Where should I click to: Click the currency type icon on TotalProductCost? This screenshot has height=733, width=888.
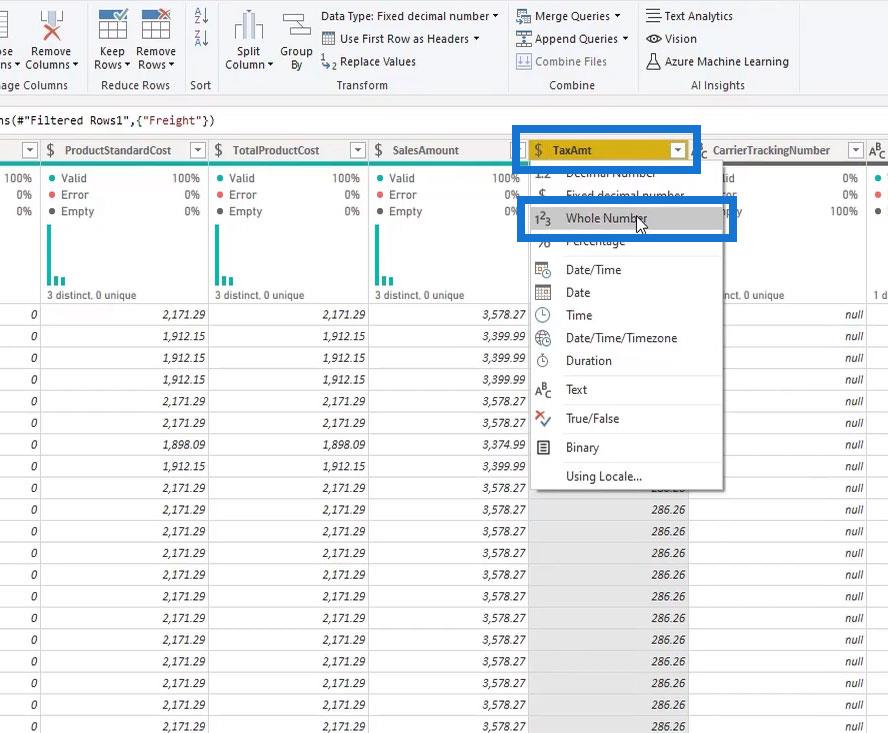click(219, 150)
